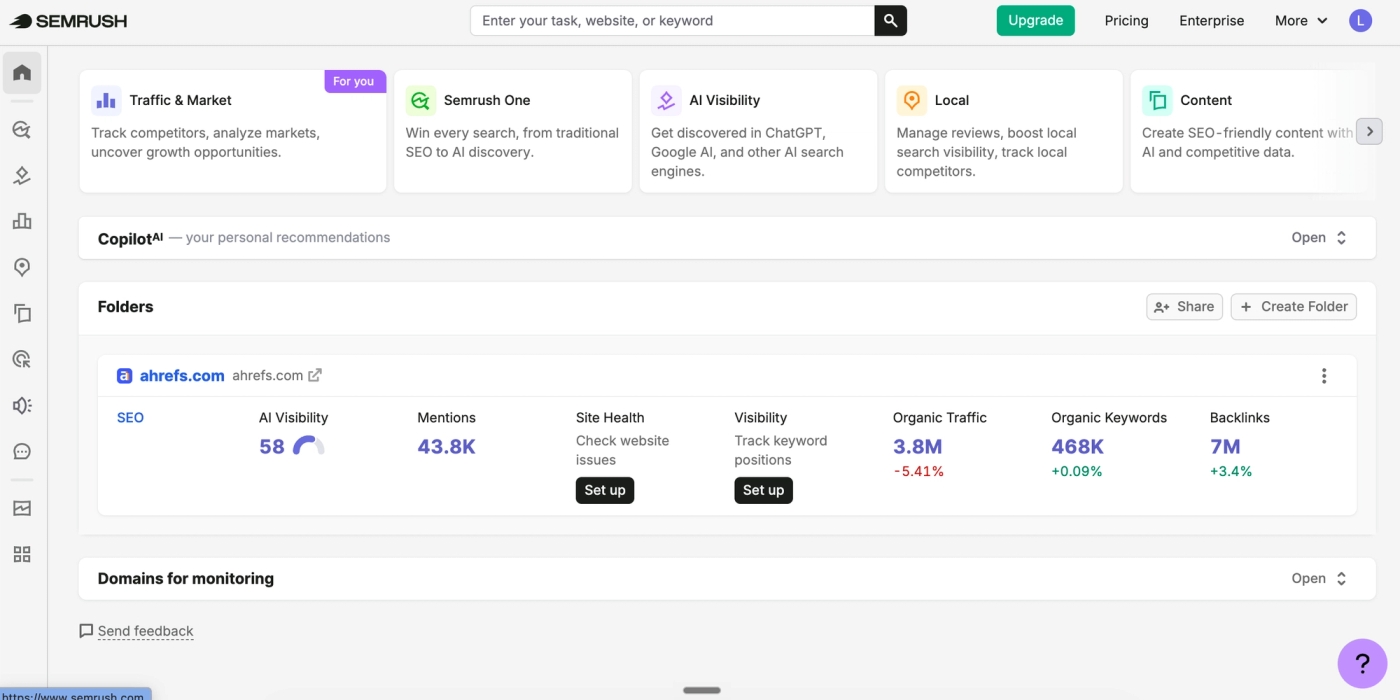This screenshot has height=700, width=1400.
Task: Click the Folders heading
Action: pyautogui.click(x=125, y=307)
